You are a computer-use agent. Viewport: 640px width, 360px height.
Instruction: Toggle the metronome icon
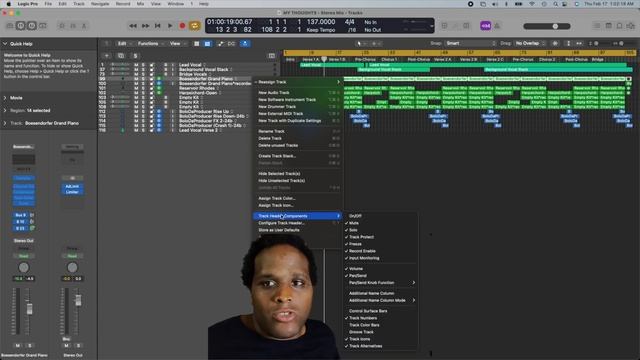[497, 26]
